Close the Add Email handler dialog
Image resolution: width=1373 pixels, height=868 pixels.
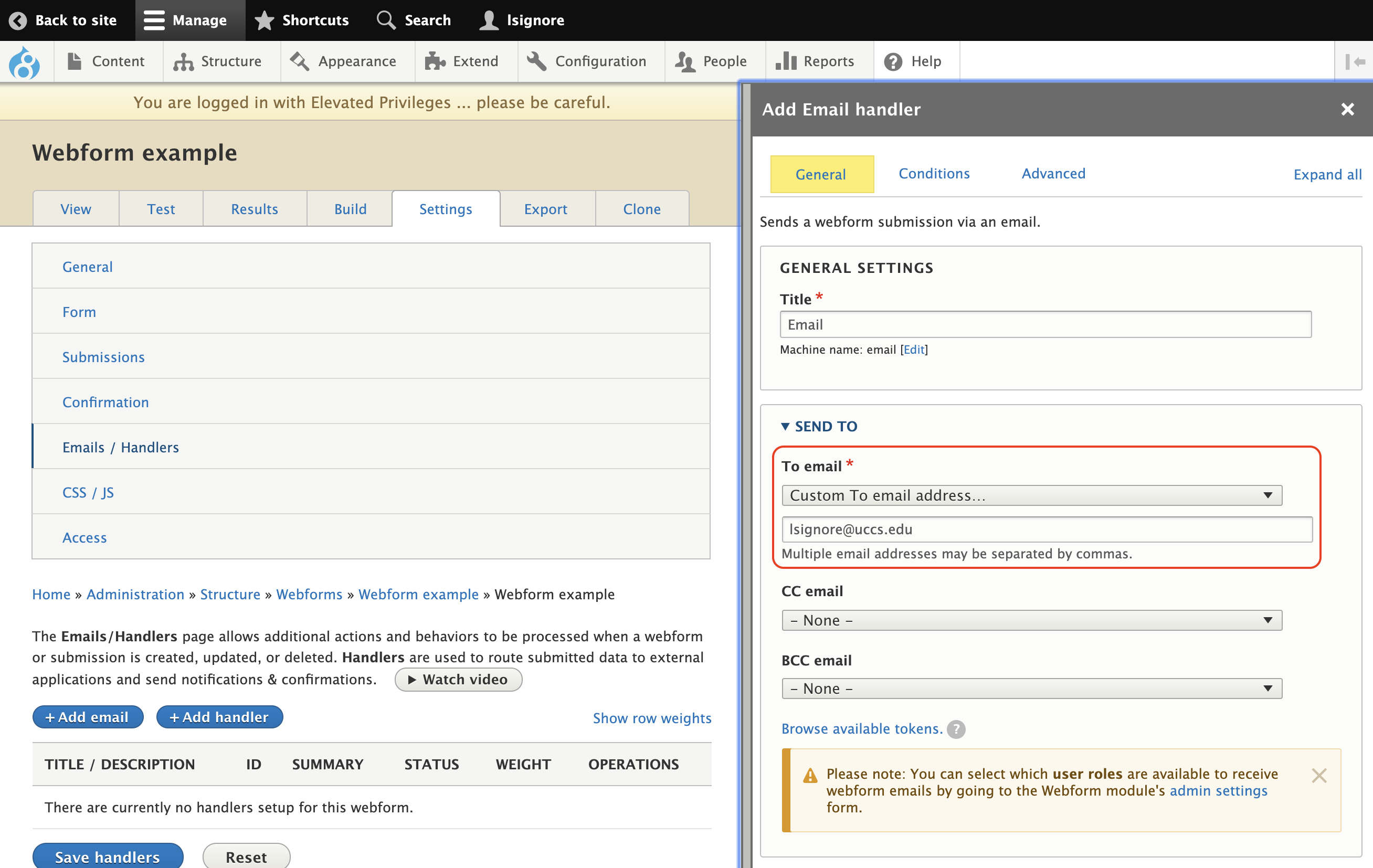click(1347, 109)
